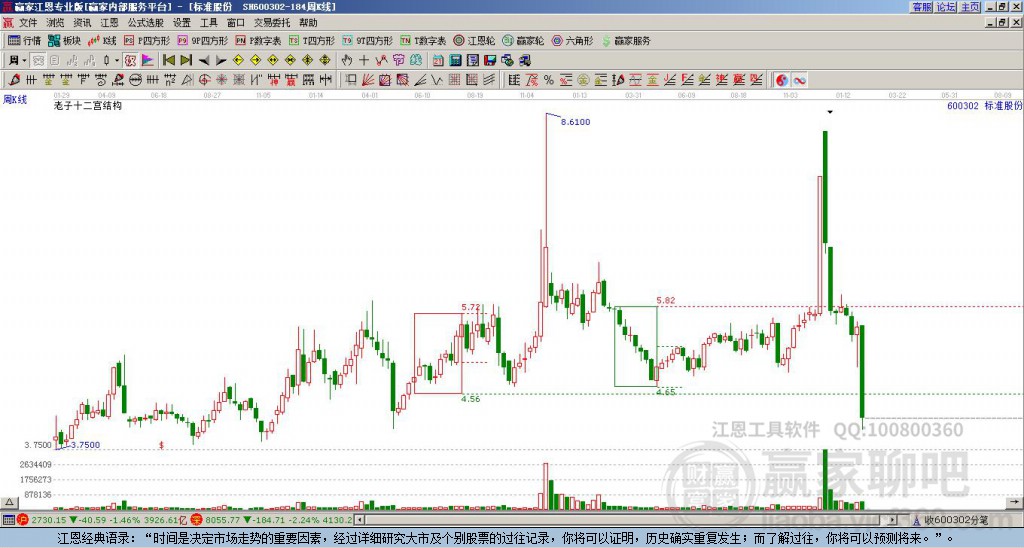This screenshot has width=1024, height=548.
Task: Select the crosshair cursor tool
Action: [x=364, y=61]
